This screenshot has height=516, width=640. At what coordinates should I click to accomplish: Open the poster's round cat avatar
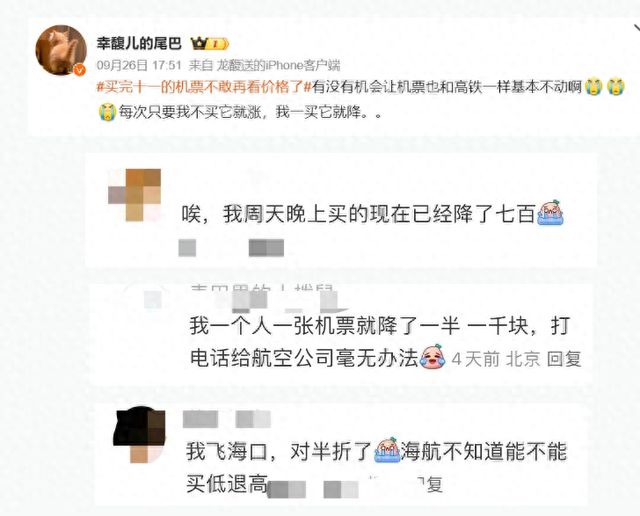pos(61,50)
